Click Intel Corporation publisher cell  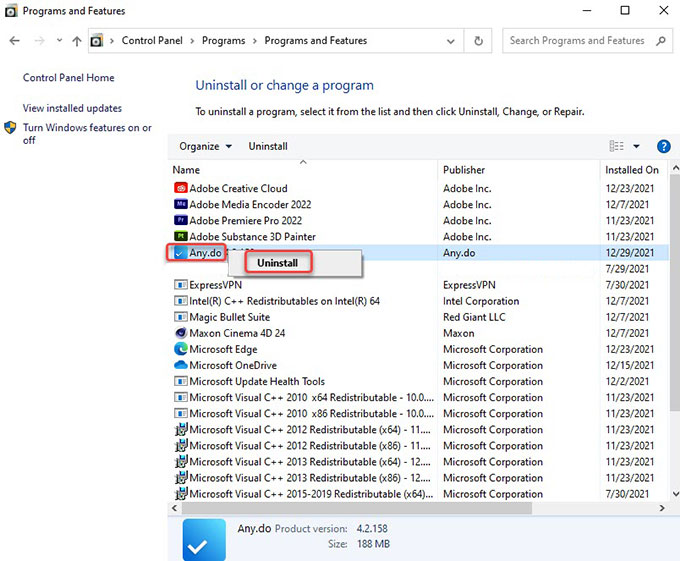(481, 301)
